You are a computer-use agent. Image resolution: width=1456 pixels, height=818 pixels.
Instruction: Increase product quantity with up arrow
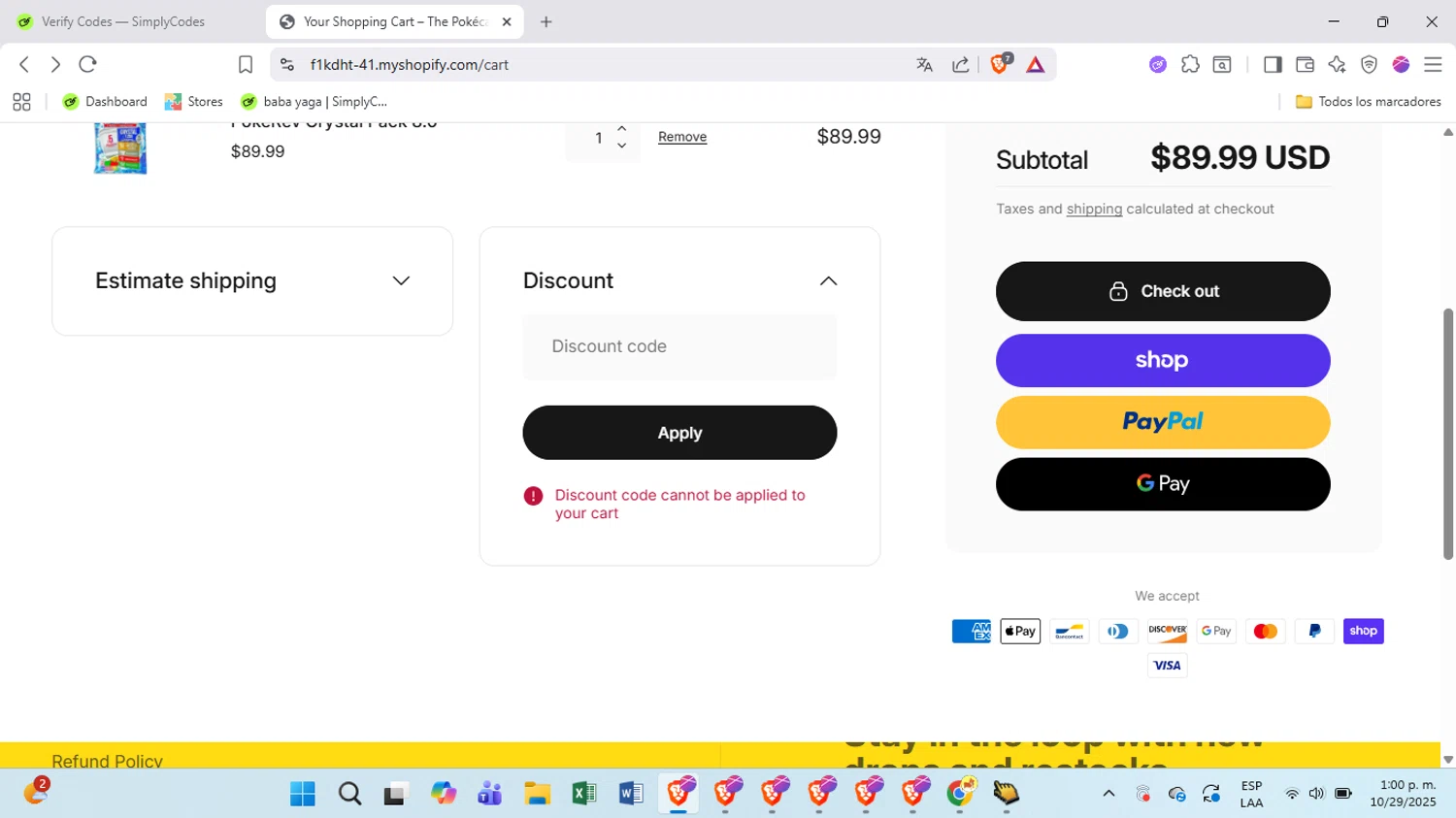pyautogui.click(x=622, y=129)
